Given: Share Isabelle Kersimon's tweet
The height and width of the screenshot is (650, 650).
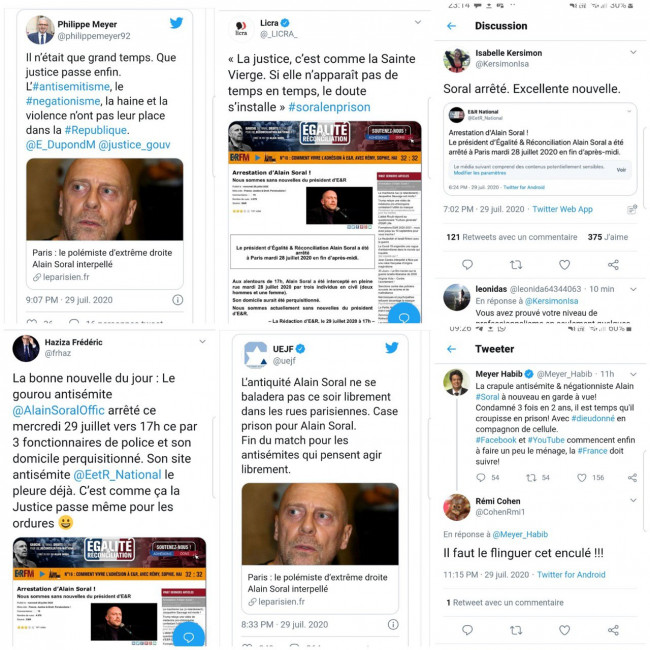Looking at the screenshot, I should click(613, 264).
